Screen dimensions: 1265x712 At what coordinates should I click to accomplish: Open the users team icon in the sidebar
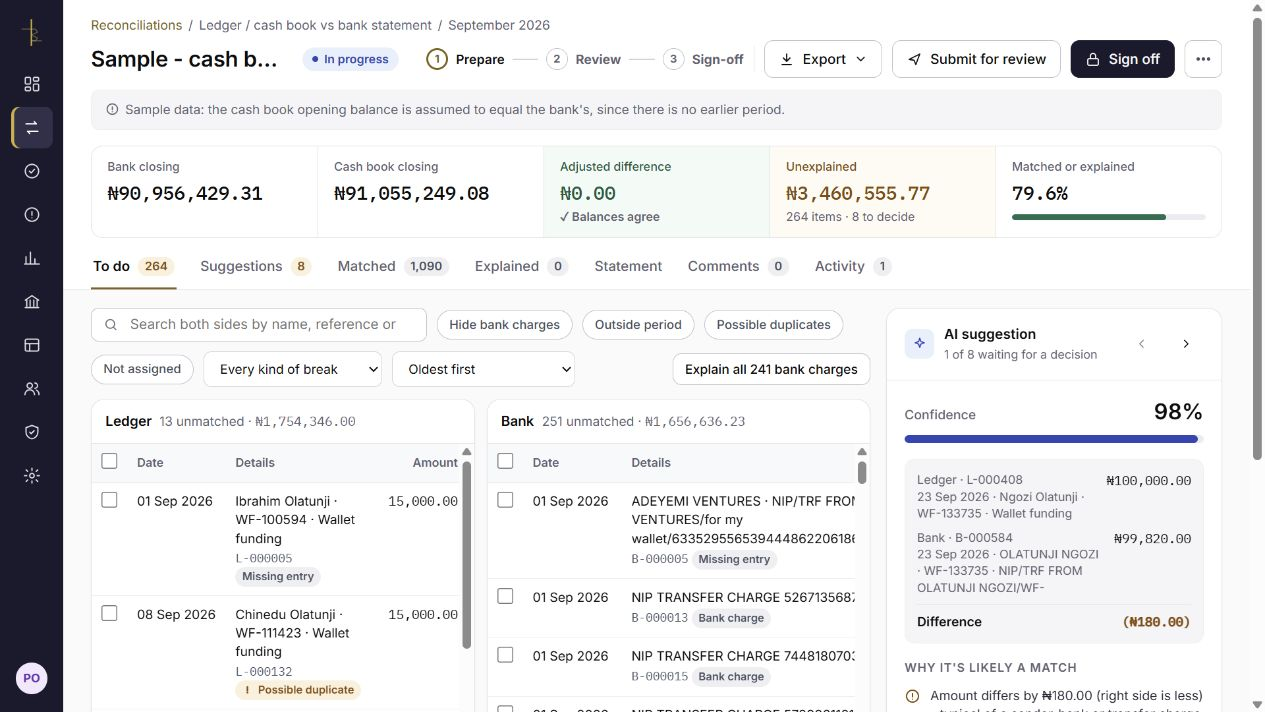click(32, 389)
